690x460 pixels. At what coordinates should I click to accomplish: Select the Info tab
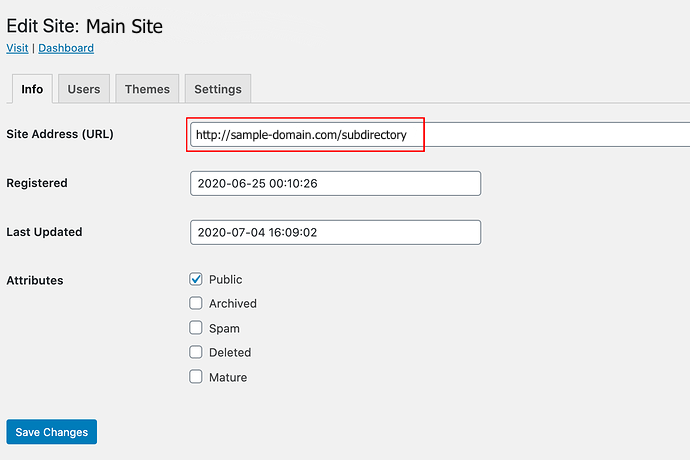click(32, 89)
